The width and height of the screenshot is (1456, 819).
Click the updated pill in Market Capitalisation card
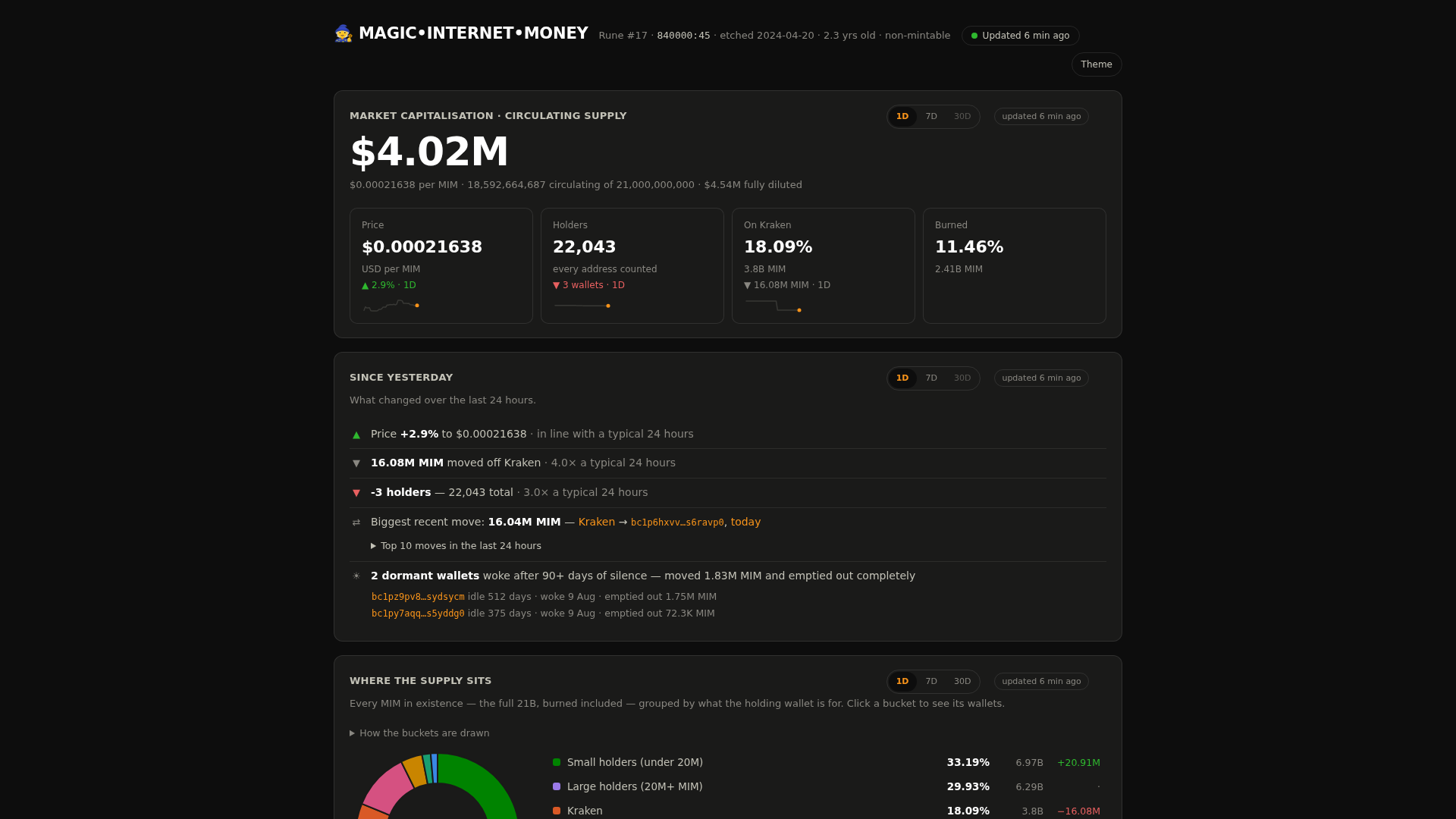click(x=1041, y=117)
